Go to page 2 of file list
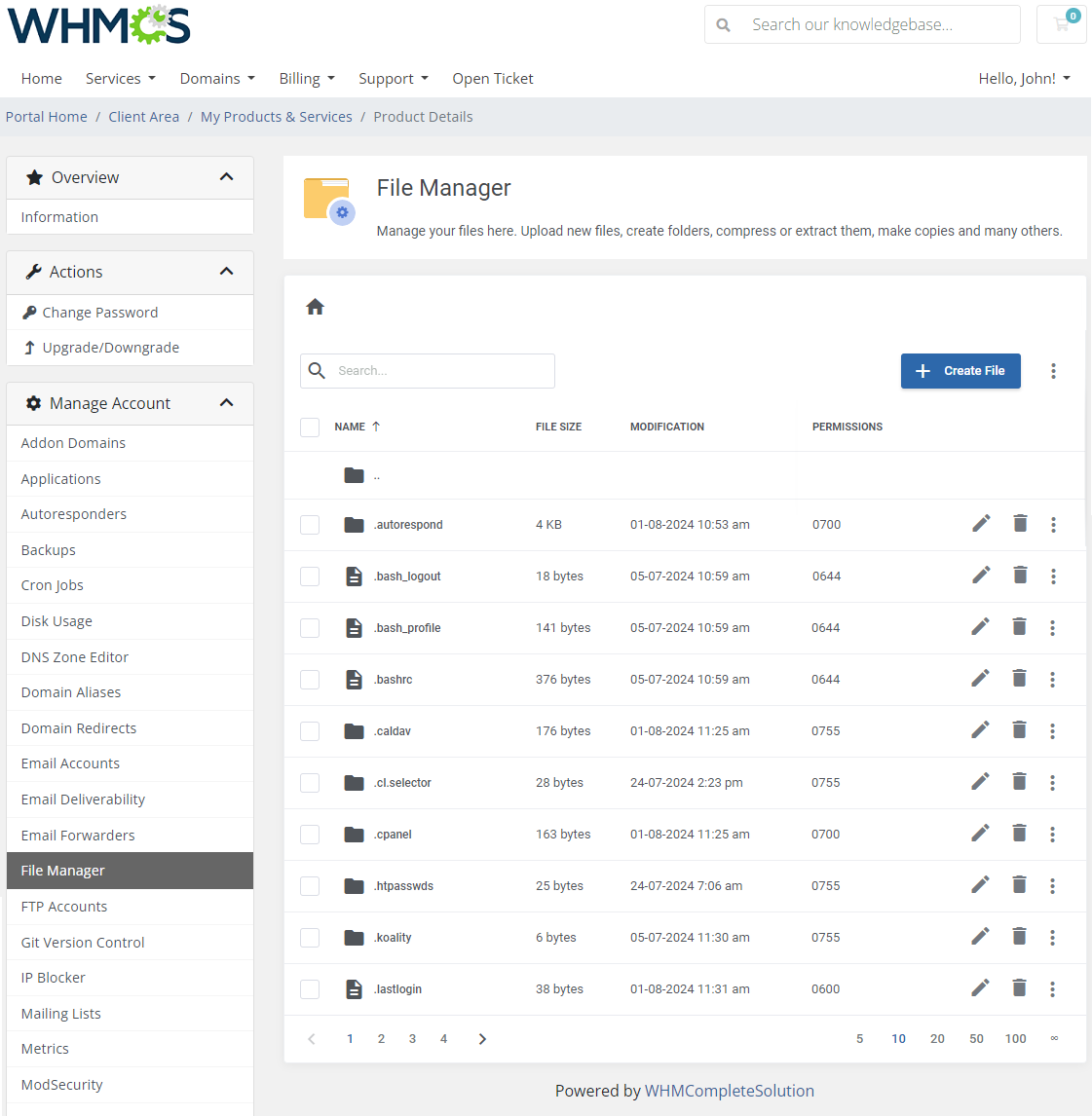Screen dimensions: 1092x1116 pyautogui.click(x=381, y=1039)
